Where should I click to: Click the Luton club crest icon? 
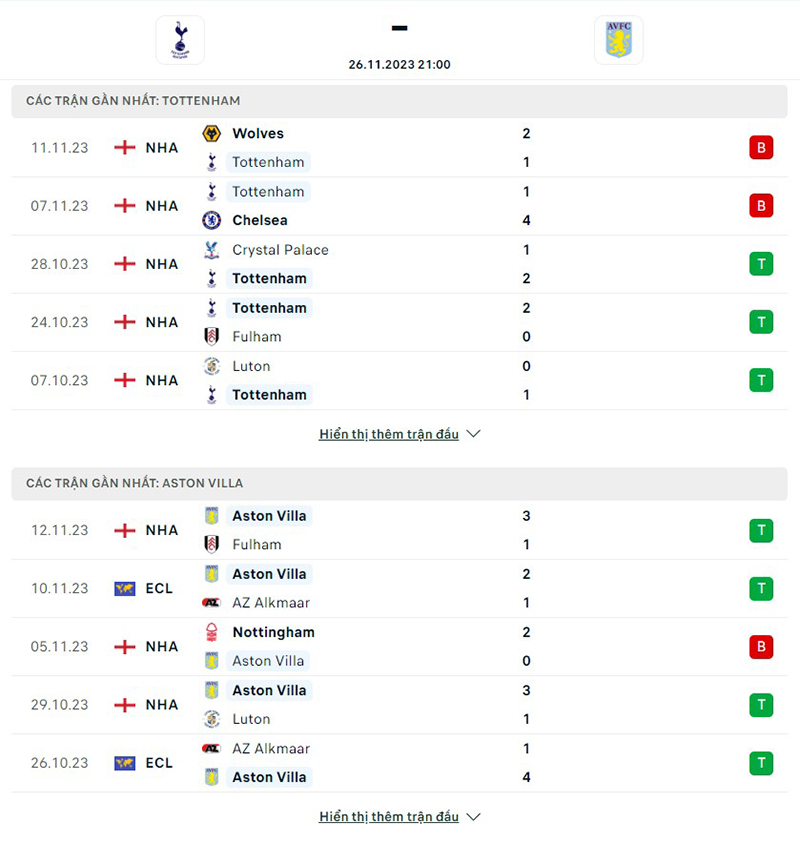211,366
